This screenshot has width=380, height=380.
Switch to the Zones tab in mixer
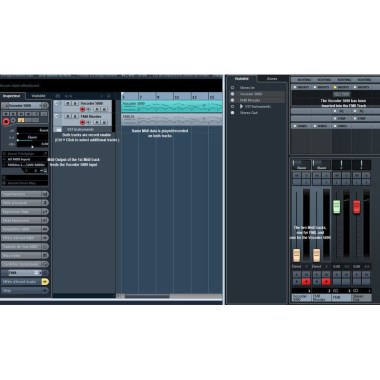point(272,79)
